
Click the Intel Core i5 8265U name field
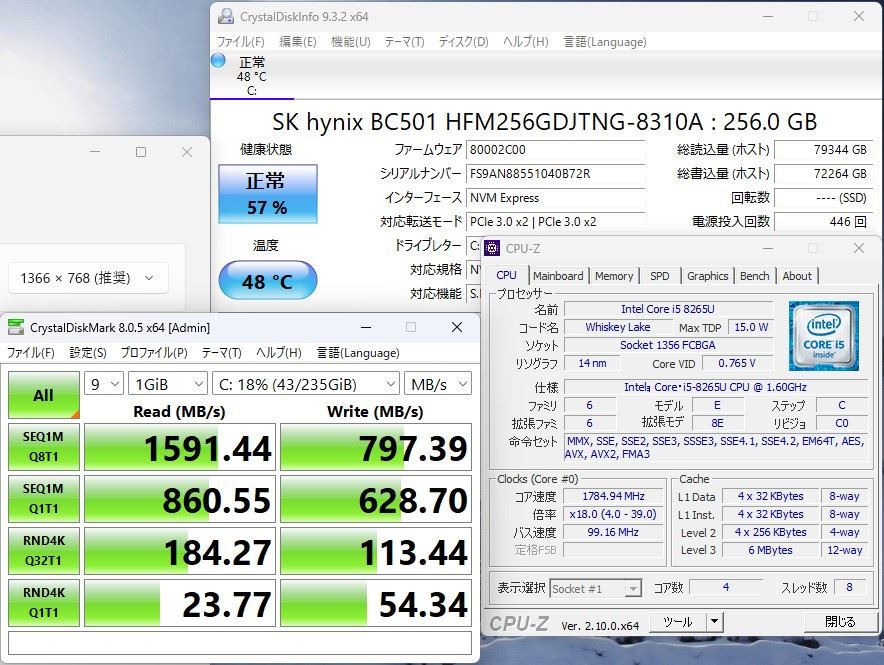[668, 309]
